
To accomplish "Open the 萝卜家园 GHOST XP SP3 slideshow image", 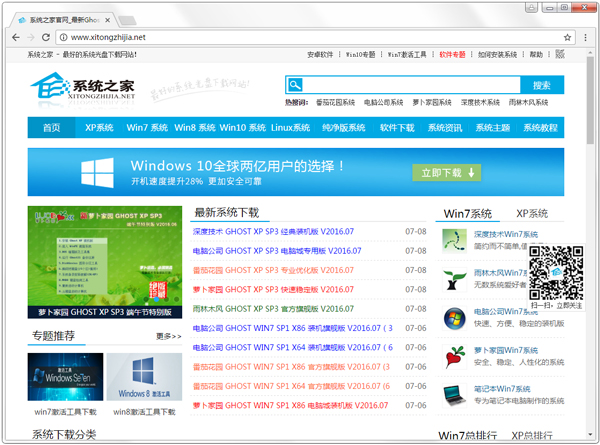I will (105, 262).
